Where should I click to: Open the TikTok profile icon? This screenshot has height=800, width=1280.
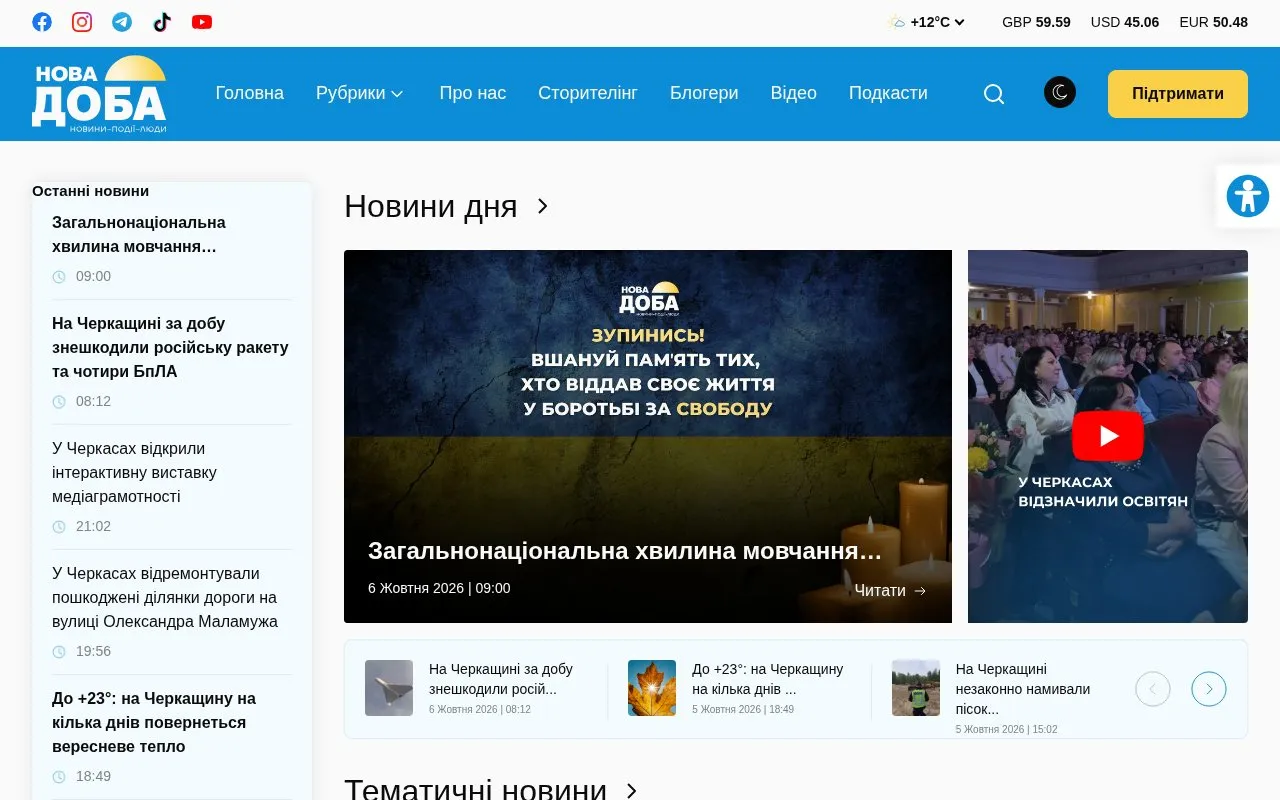click(x=162, y=22)
